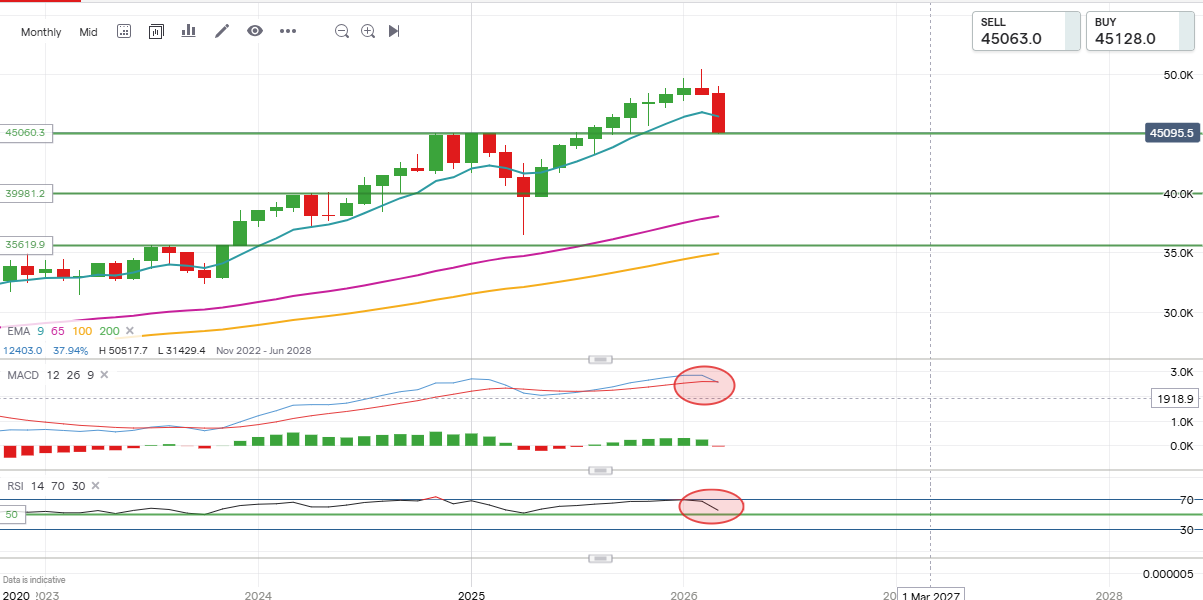Jump to the latest candle
Screen dimensions: 1203x600
(394, 31)
